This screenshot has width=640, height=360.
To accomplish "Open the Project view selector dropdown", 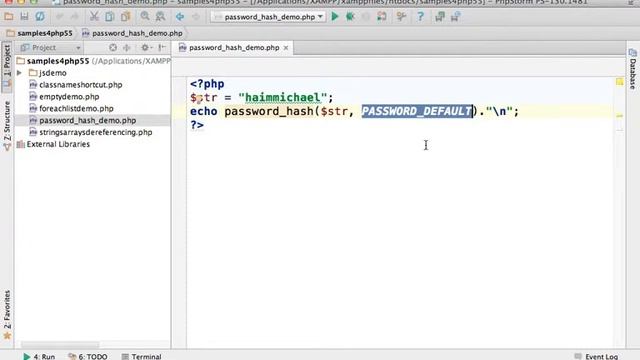I will (x=51, y=48).
